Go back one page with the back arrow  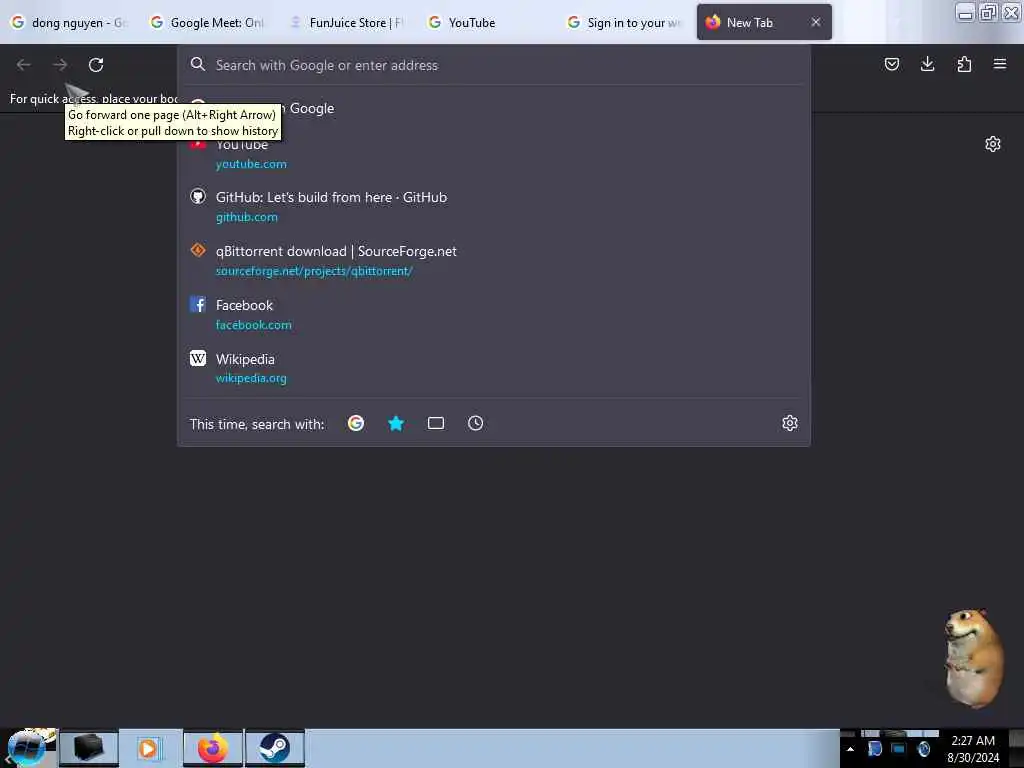24,65
